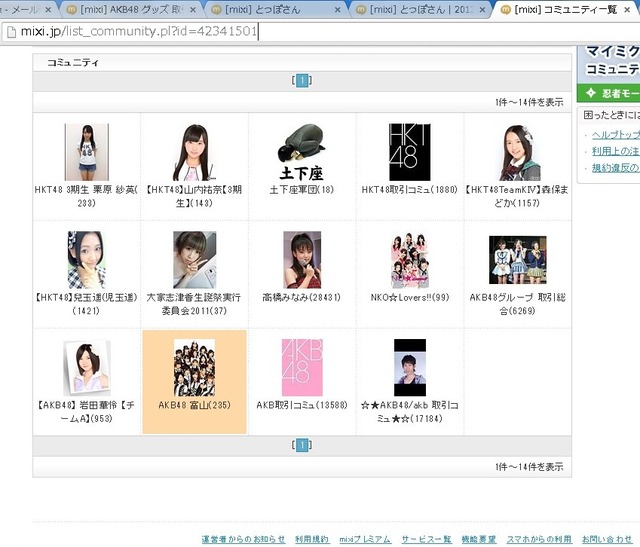Open NKO☆Lovers community image
640x547 pixels.
(410, 260)
